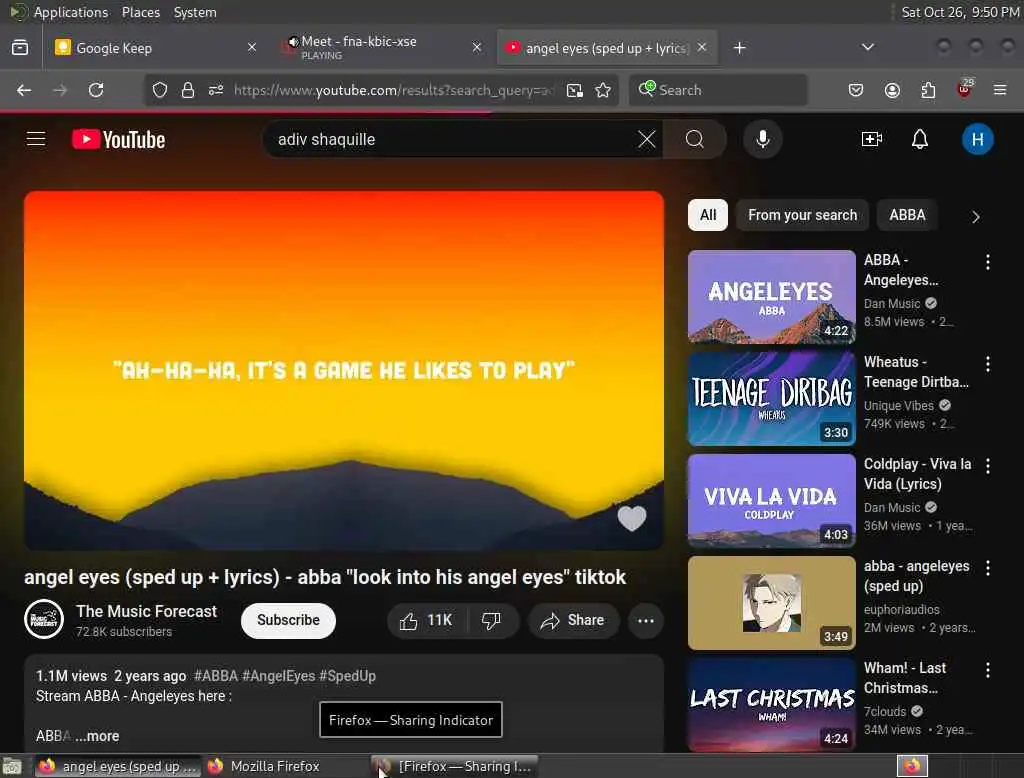Expand description with ...more
The height and width of the screenshot is (778, 1024).
tap(97, 736)
